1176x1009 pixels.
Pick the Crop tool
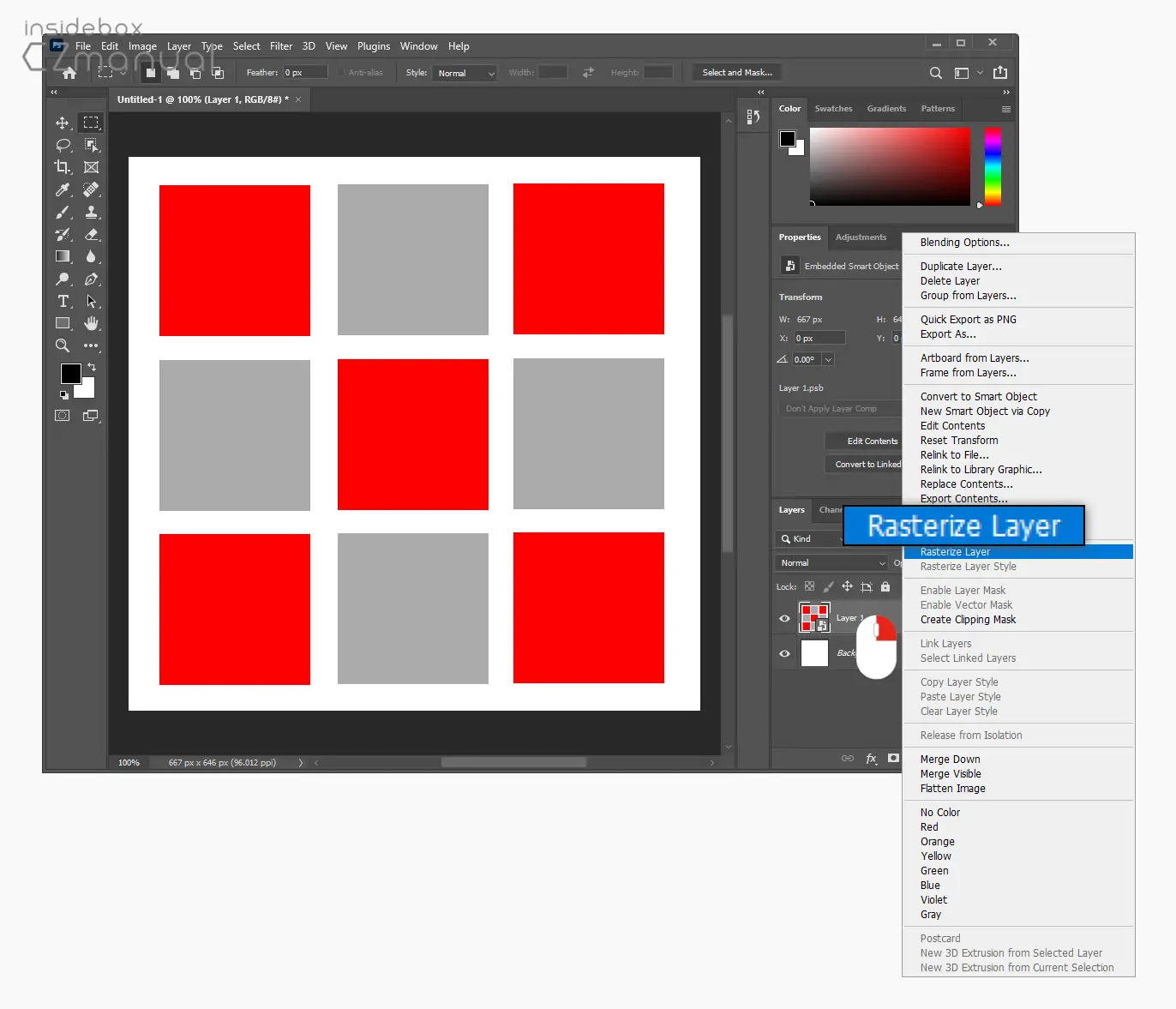[63, 167]
